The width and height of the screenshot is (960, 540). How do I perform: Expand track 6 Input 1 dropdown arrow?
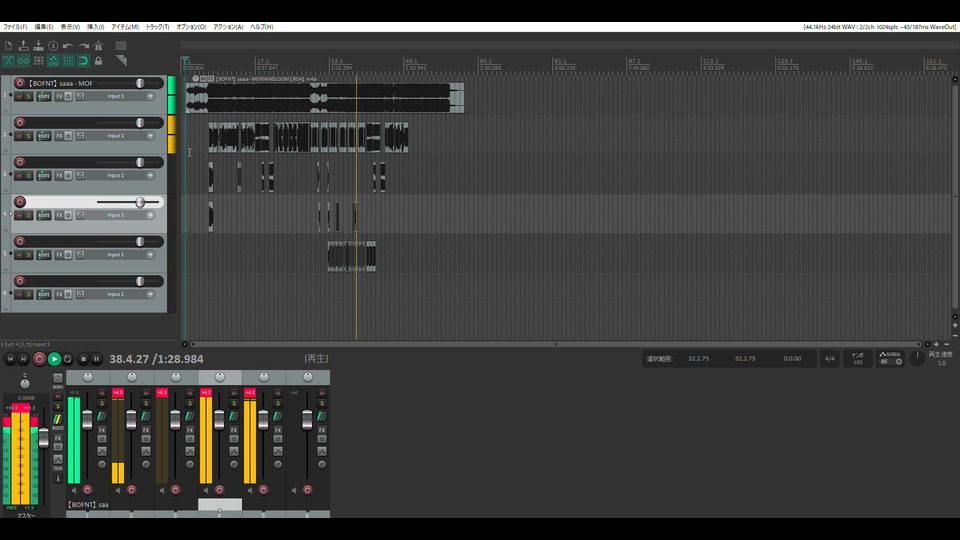[150, 294]
